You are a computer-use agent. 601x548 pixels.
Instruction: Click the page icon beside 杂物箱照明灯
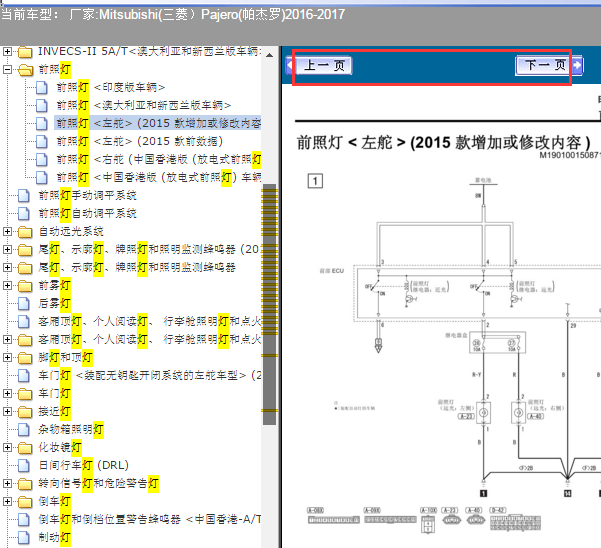(24, 430)
